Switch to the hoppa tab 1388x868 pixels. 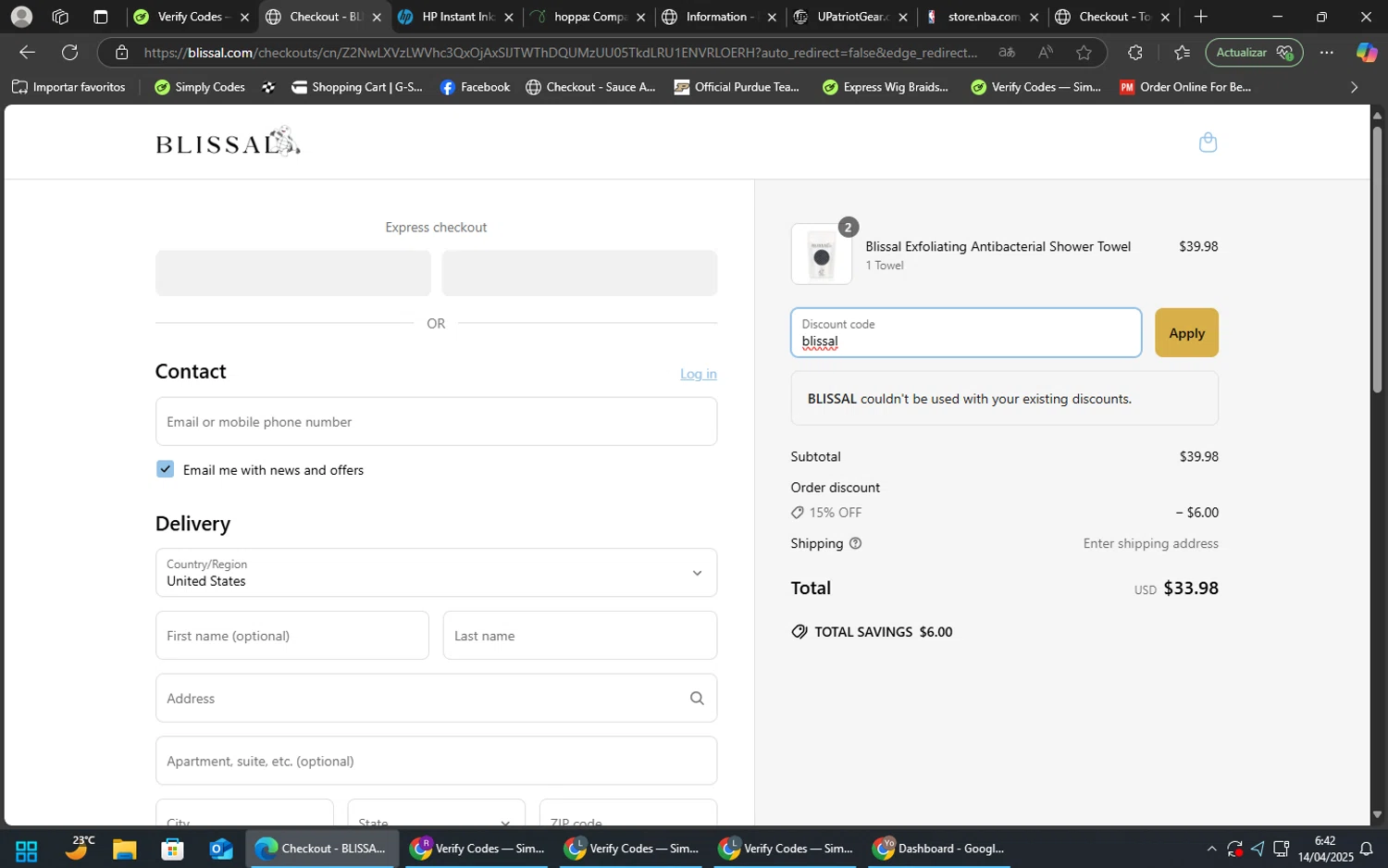pyautogui.click(x=589, y=17)
